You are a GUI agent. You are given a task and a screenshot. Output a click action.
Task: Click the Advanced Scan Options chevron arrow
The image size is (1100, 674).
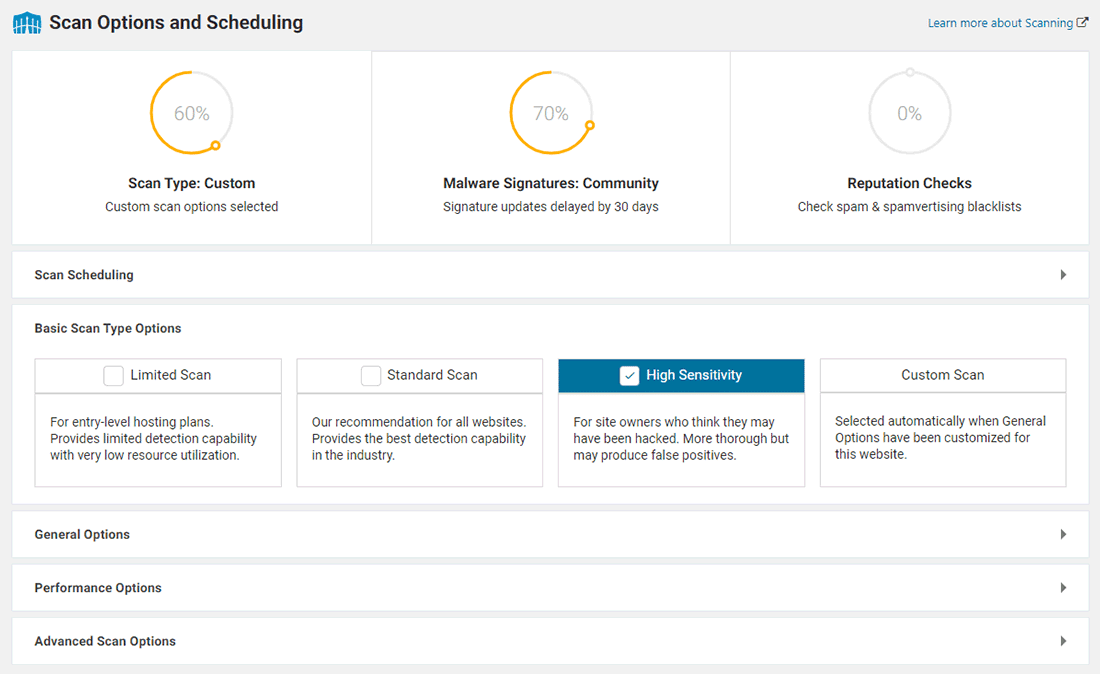click(x=1063, y=641)
